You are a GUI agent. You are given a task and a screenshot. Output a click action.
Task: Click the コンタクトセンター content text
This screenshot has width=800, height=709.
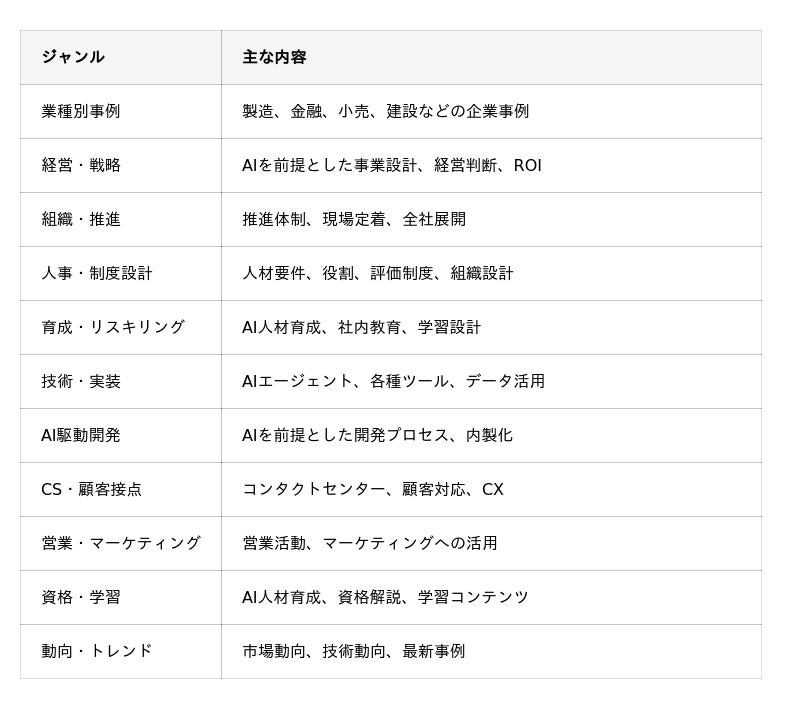pyautogui.click(x=314, y=490)
